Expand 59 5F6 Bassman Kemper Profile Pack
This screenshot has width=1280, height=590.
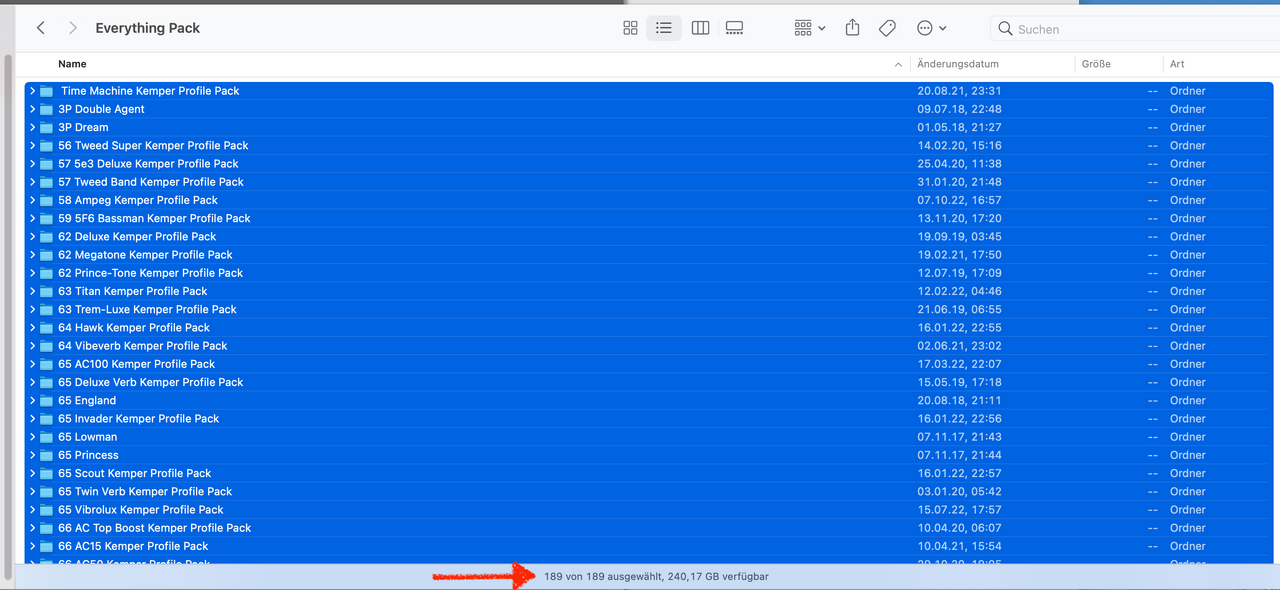coord(32,218)
